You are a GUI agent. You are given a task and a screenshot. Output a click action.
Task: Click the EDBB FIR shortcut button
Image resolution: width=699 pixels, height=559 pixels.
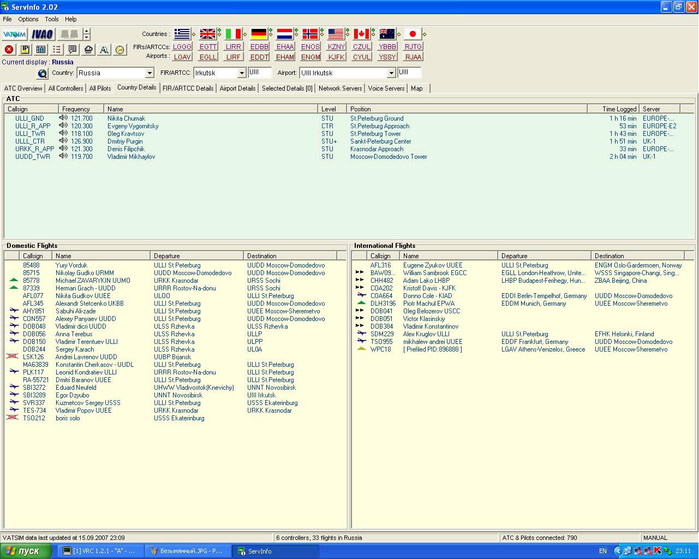click(x=259, y=47)
